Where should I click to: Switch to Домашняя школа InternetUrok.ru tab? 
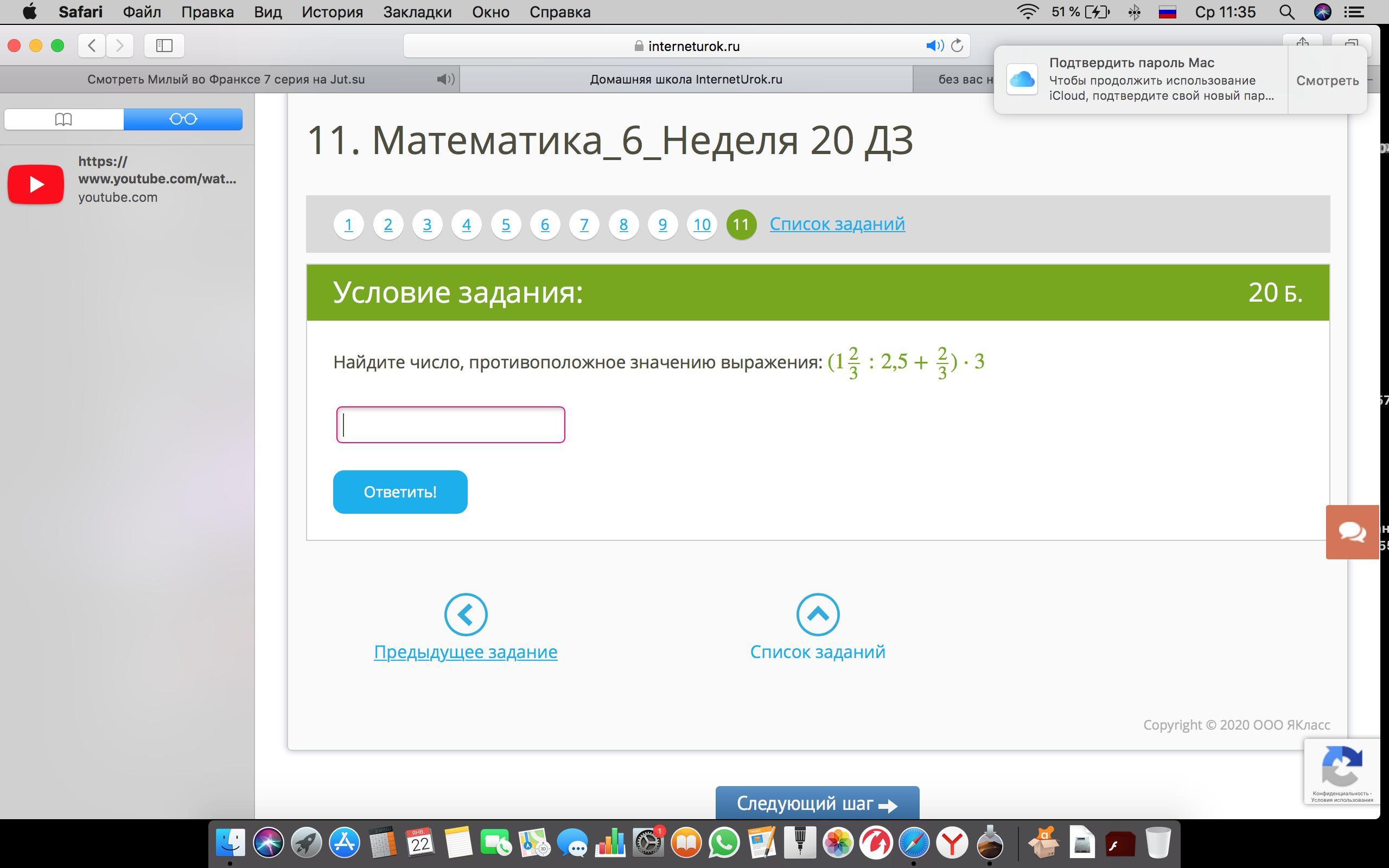686,79
